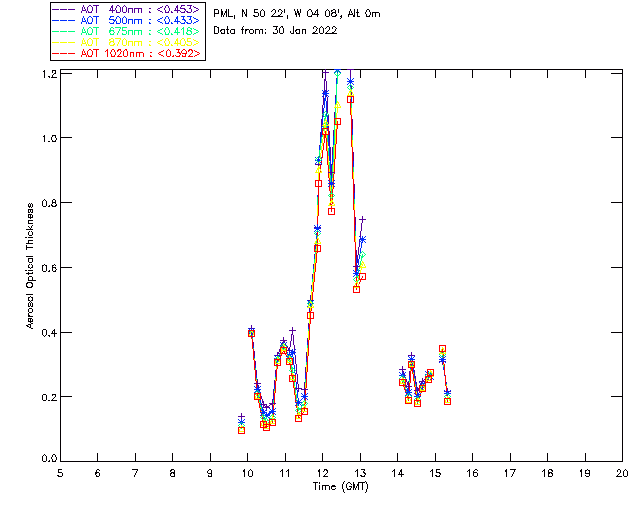This screenshot has width=640, height=512.
Task: Click the AOT 870nm legend entry
Action: [127, 42]
